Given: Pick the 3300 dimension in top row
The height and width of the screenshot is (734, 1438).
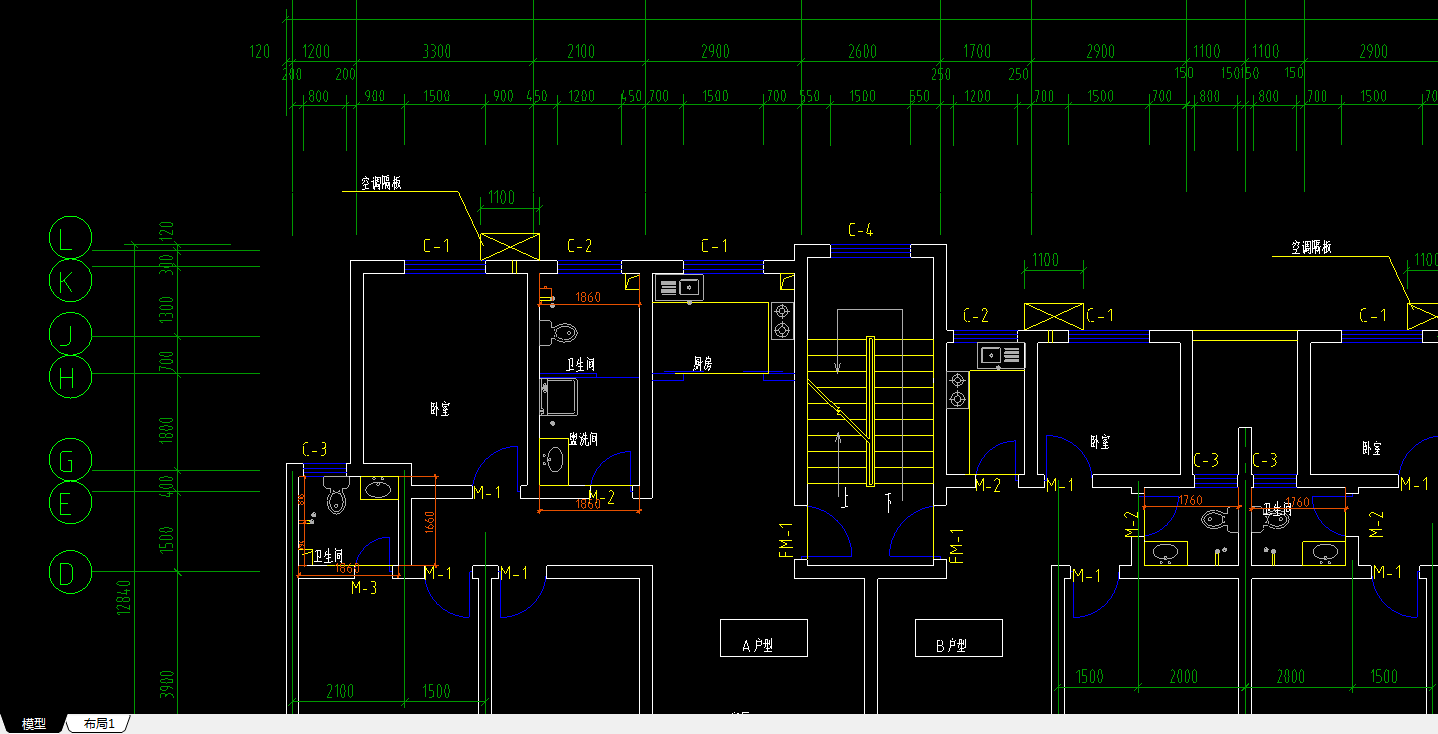Looking at the screenshot, I should coord(436,52).
